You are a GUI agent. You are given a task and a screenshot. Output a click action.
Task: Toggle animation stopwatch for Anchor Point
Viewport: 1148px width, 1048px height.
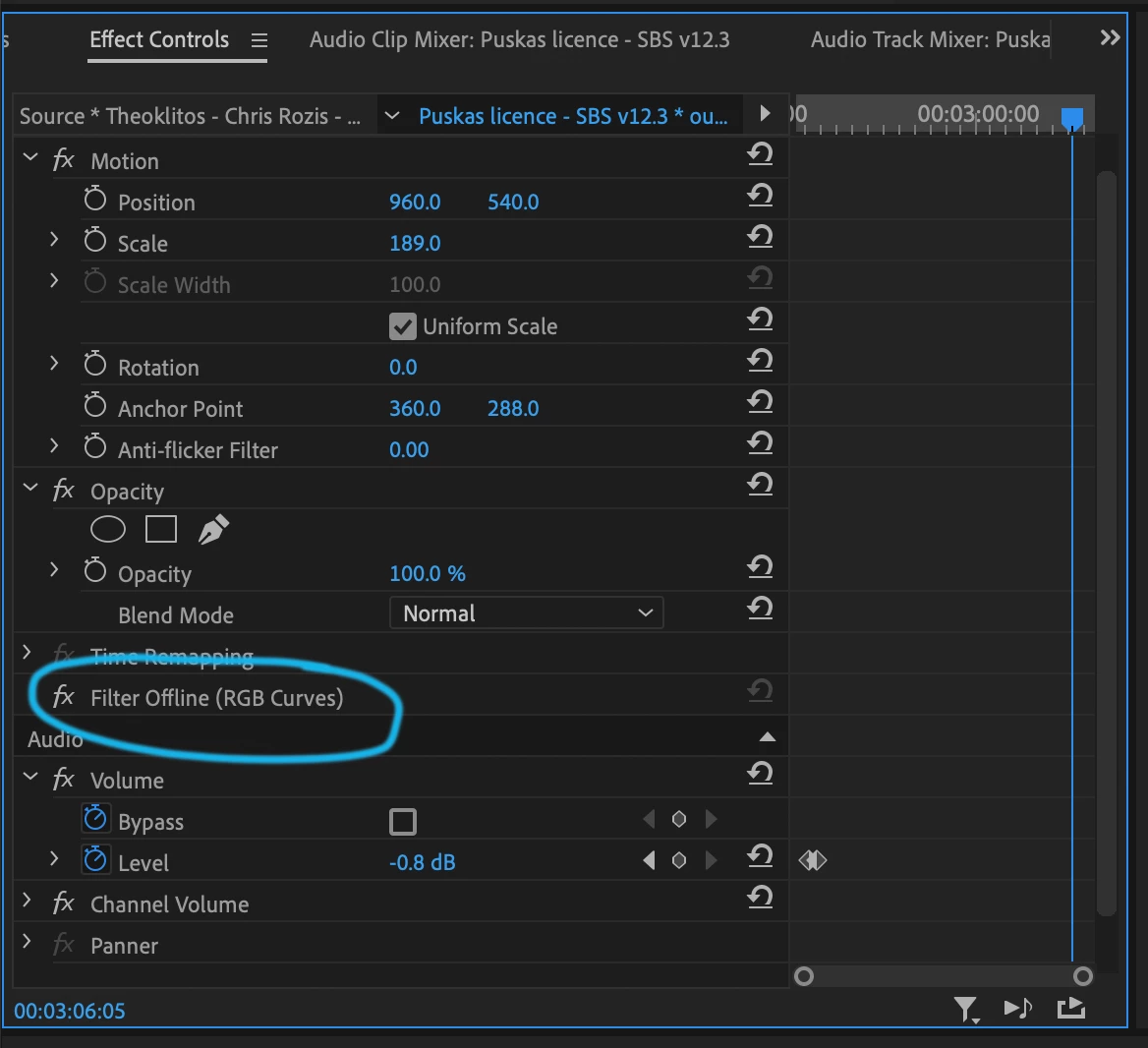click(x=95, y=405)
